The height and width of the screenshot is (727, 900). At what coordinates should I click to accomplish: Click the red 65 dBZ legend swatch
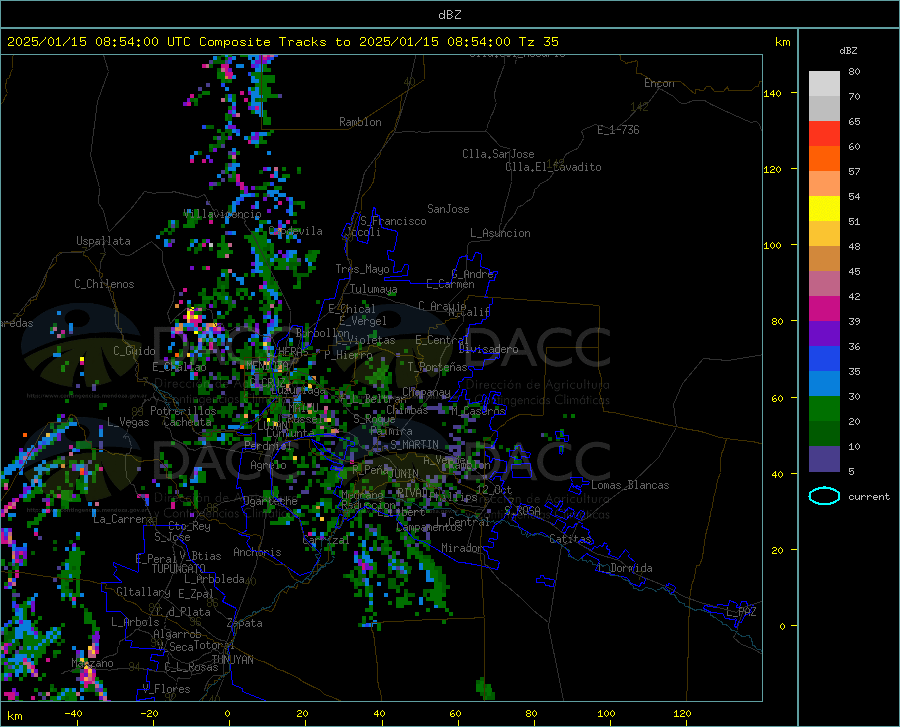tap(824, 134)
